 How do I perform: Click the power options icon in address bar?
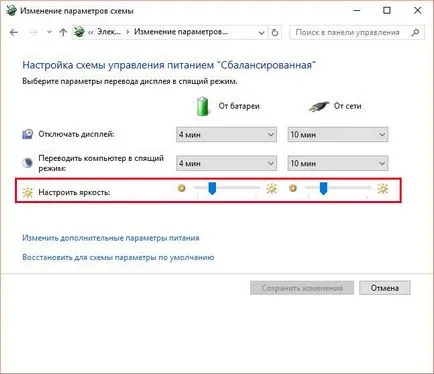pyautogui.click(x=79, y=32)
